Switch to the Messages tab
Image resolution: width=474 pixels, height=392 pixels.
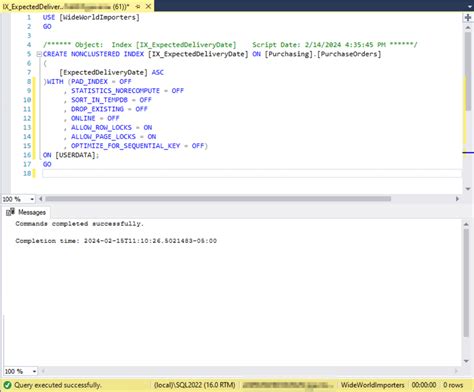point(26,212)
